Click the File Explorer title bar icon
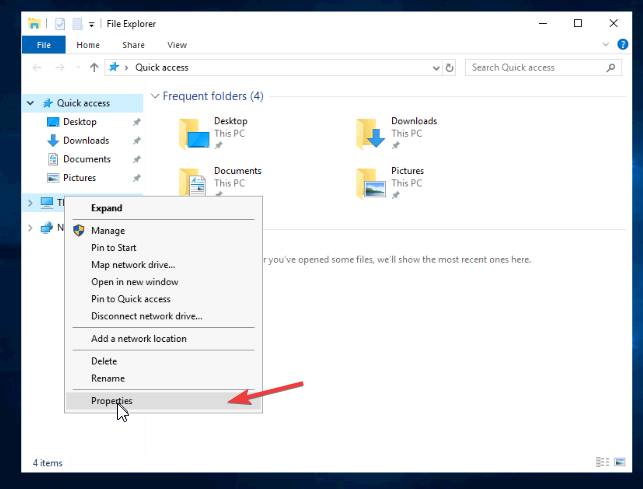 [x=34, y=24]
